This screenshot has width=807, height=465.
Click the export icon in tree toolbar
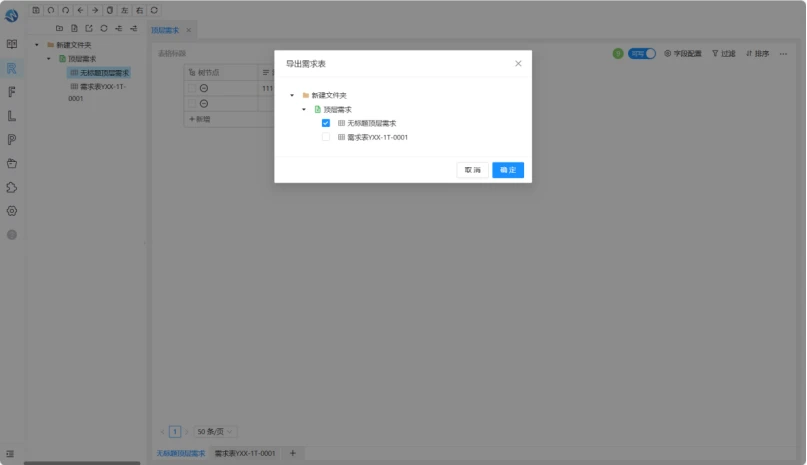pos(89,28)
